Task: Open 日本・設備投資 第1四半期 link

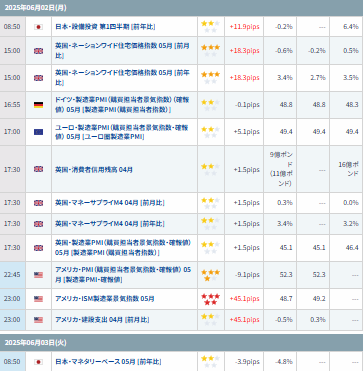Action: pos(105,27)
